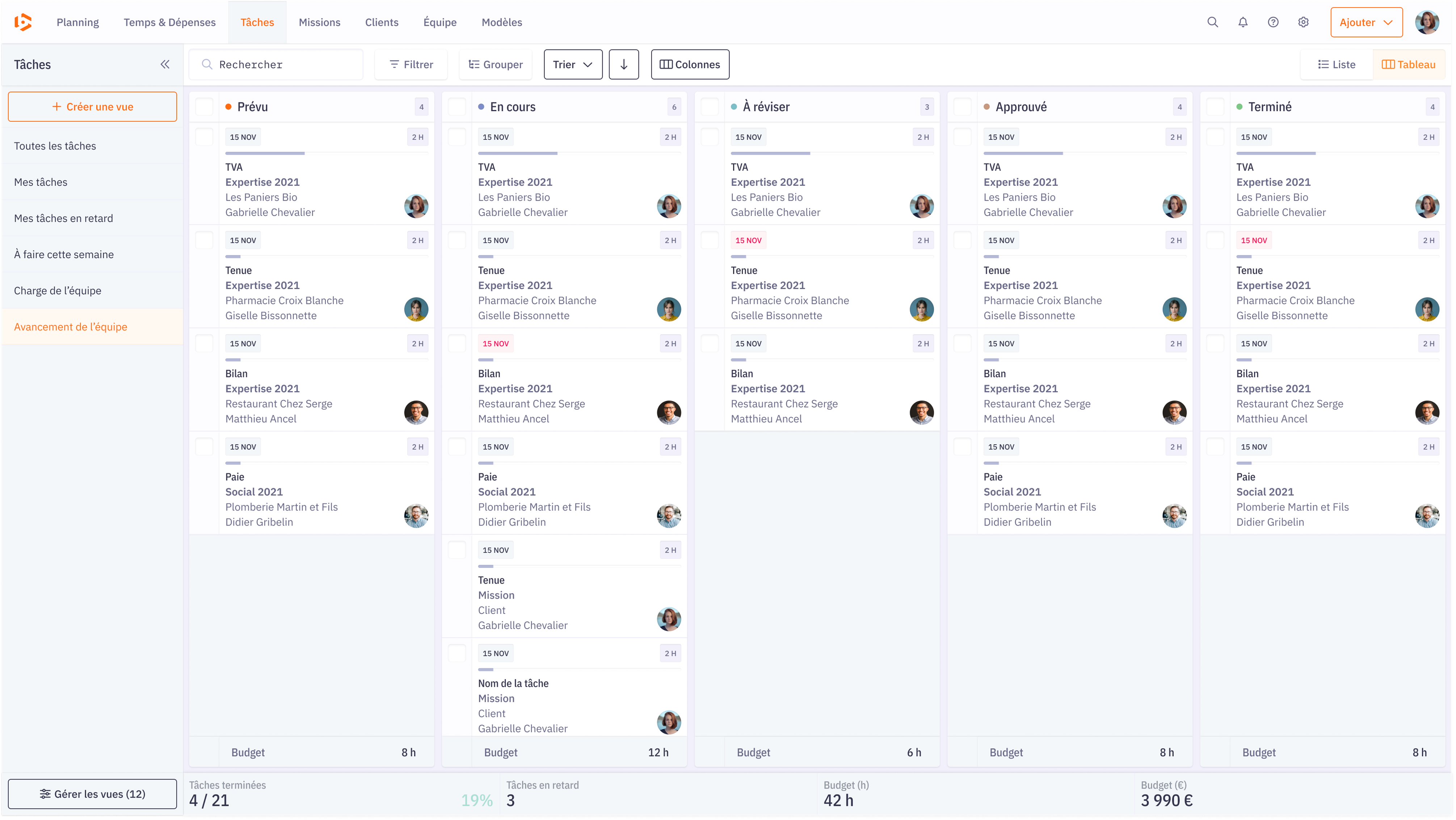
Task: Check the Terminé Paie card checkbox
Action: [1215, 447]
